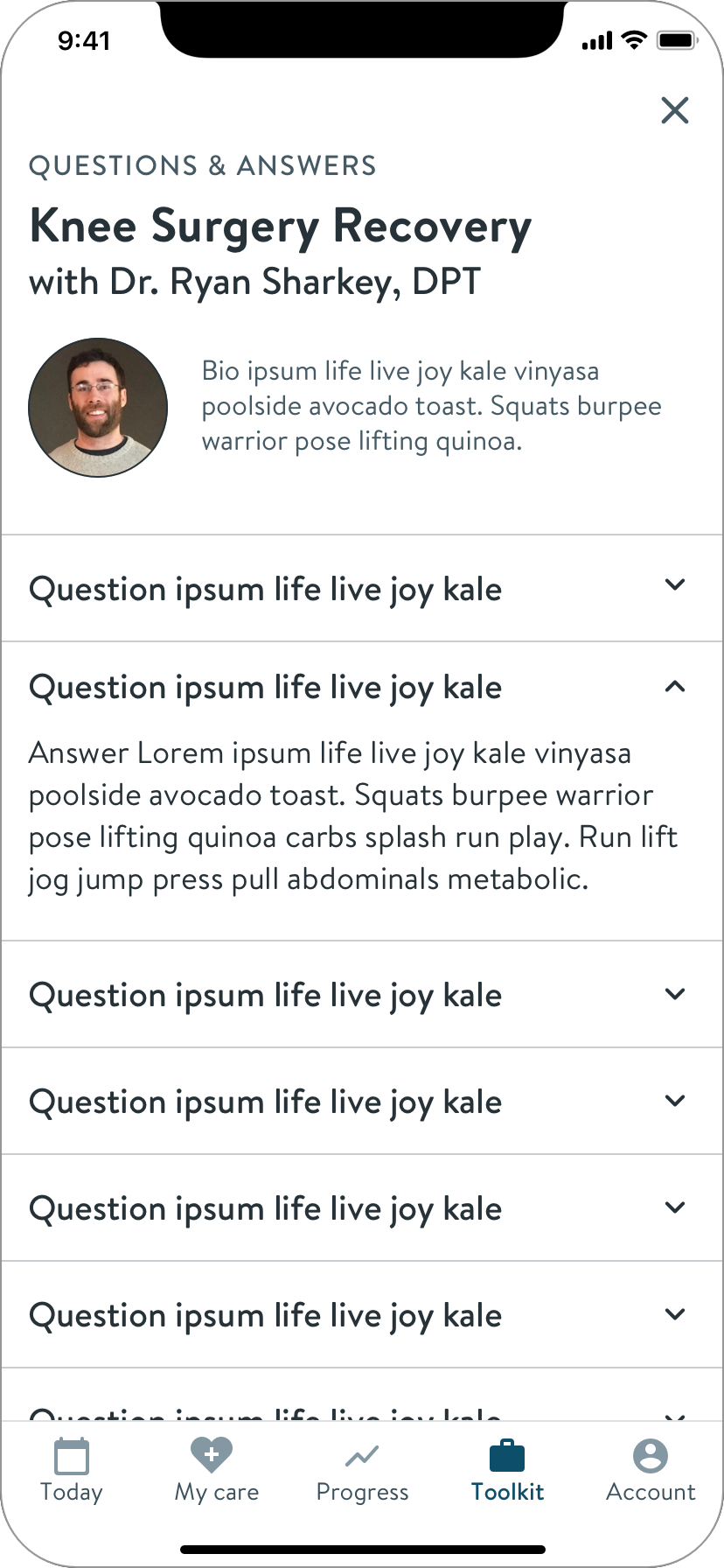Viewport: 724px width, 1568px height.
Task: Click the expanded question's title text
Action: [x=266, y=688]
